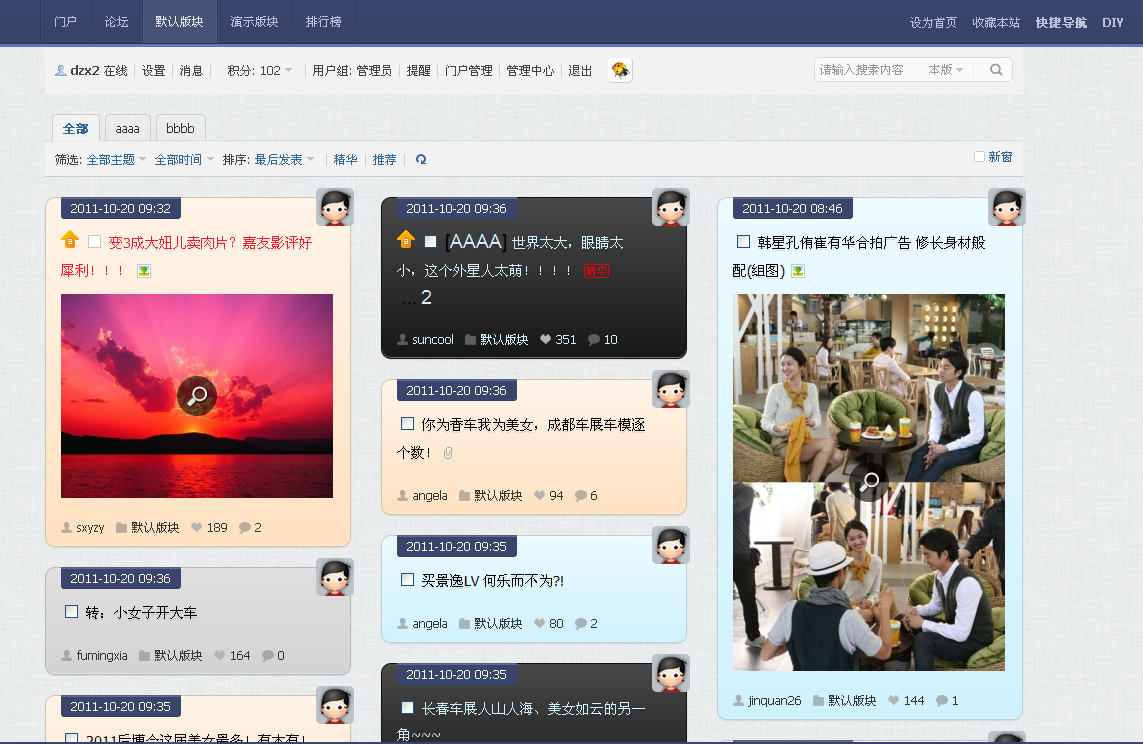Image resolution: width=1143 pixels, height=744 pixels.
Task: Click the avatar on the 买景逸LV post card
Action: [x=671, y=545]
